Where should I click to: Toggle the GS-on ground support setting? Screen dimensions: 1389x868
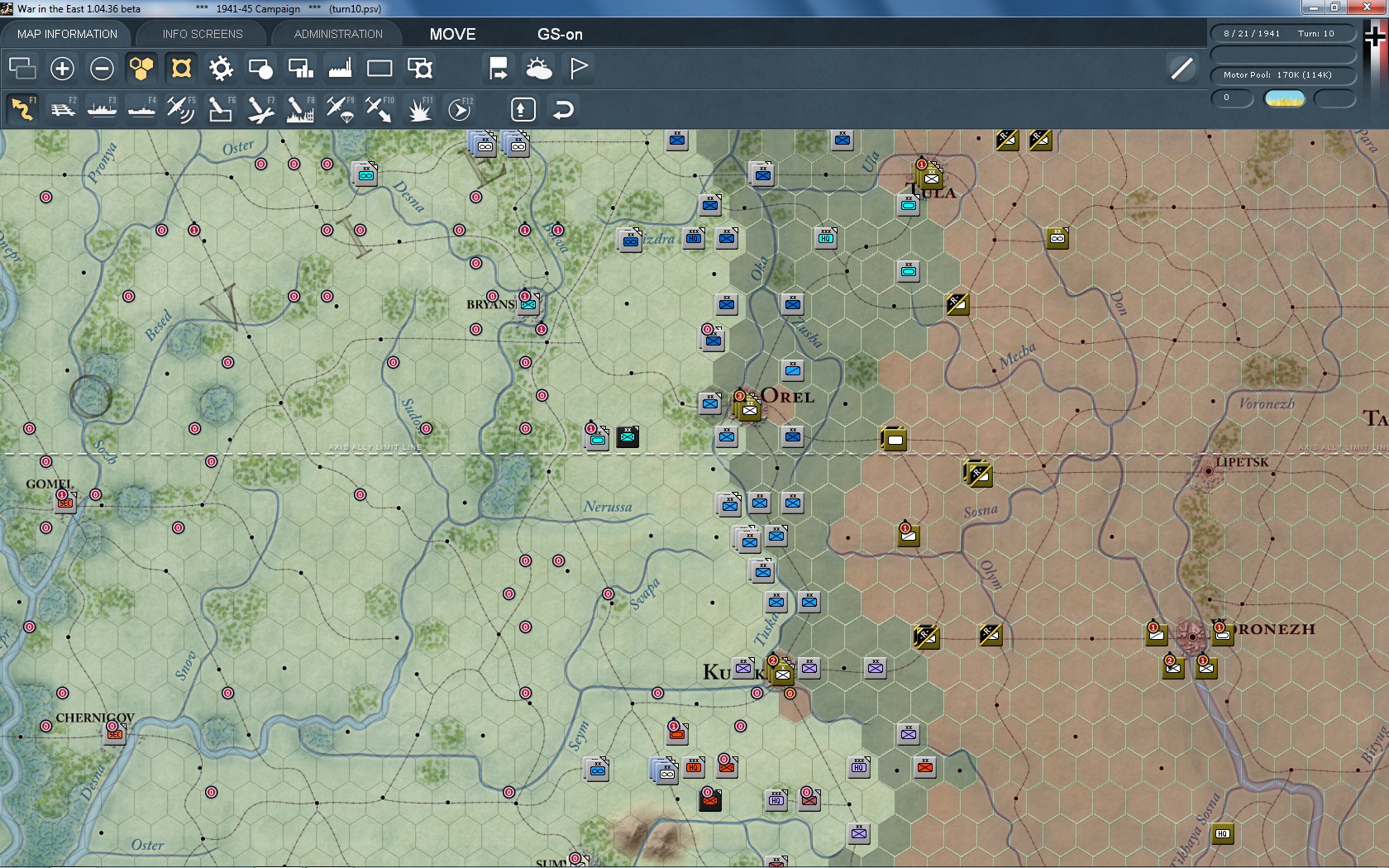[x=560, y=34]
